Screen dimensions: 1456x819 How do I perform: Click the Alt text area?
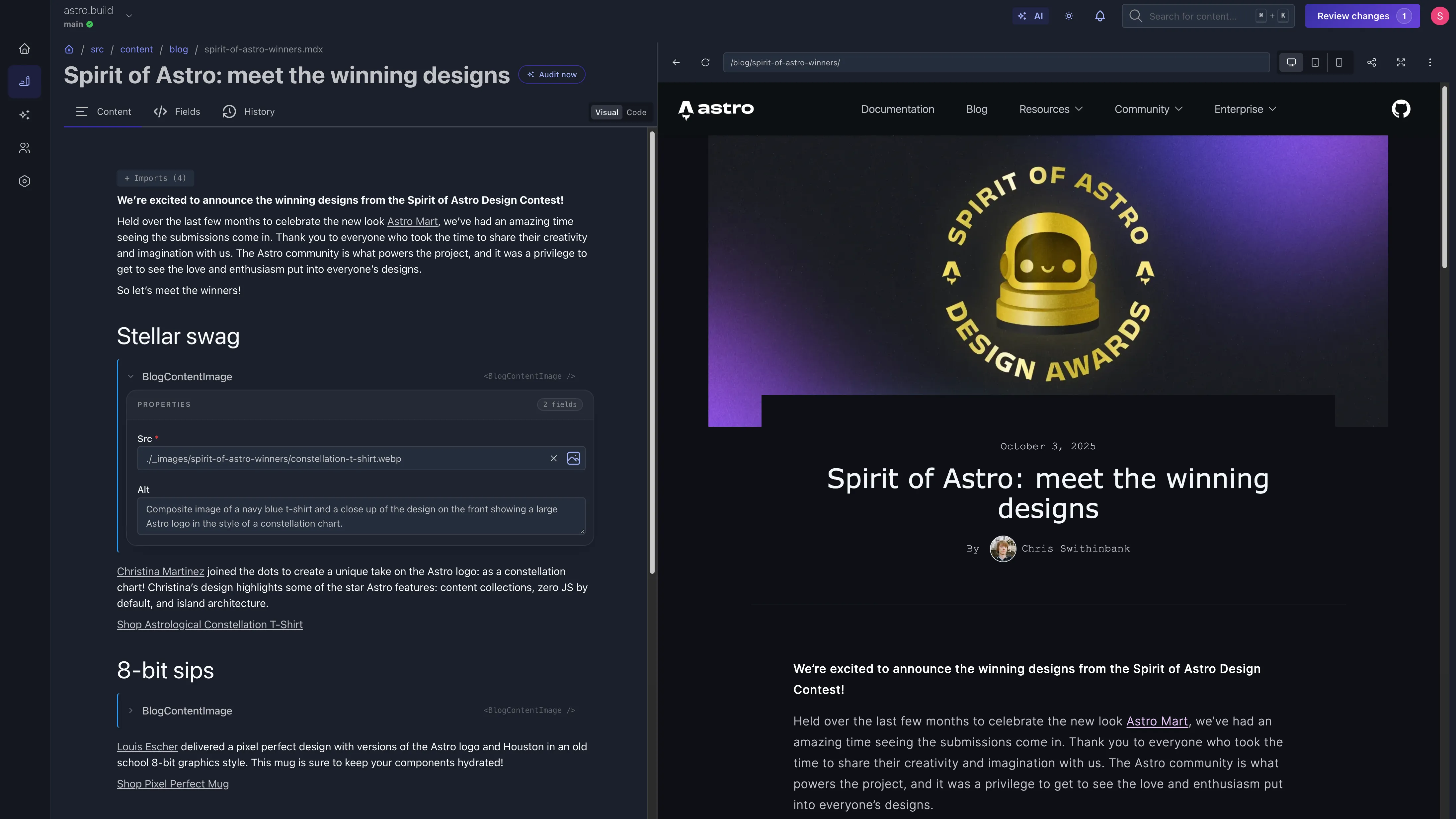pyautogui.click(x=361, y=516)
